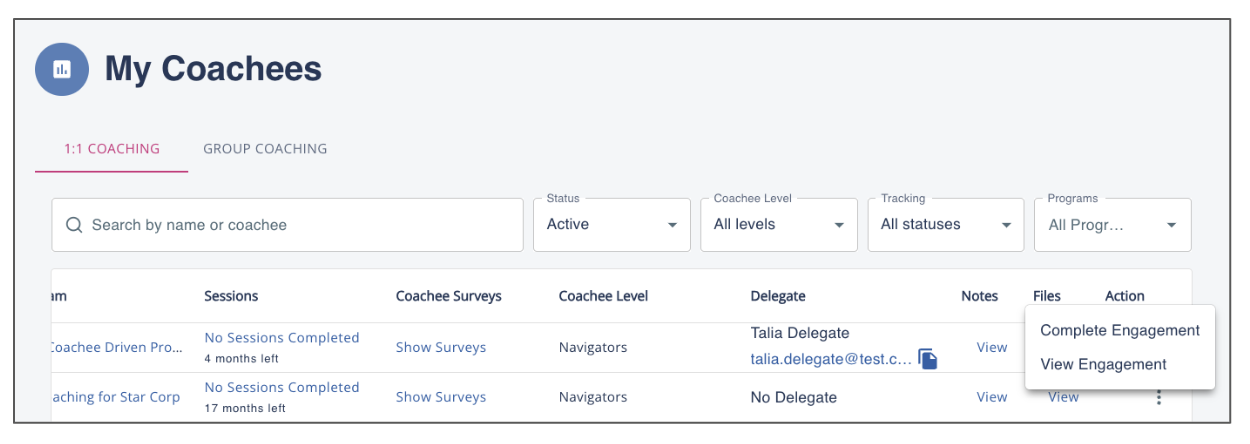Copy Talia Delegate's email address
1250x444 pixels.
[928, 359]
